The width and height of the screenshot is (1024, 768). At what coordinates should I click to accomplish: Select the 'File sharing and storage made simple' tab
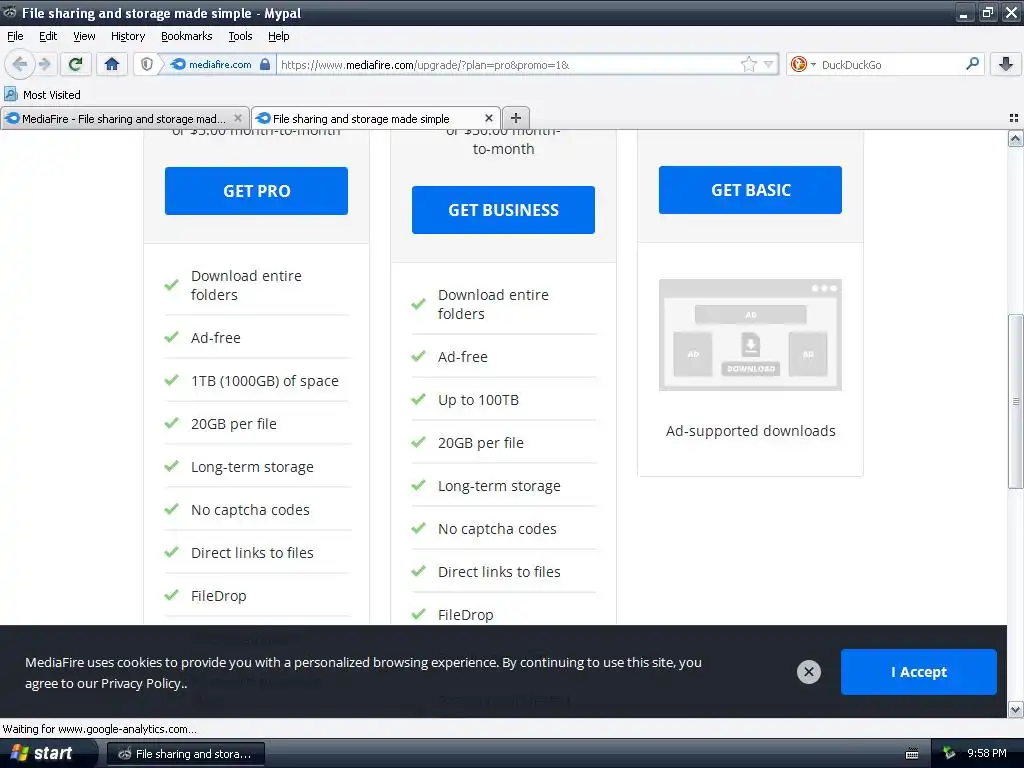(375, 118)
